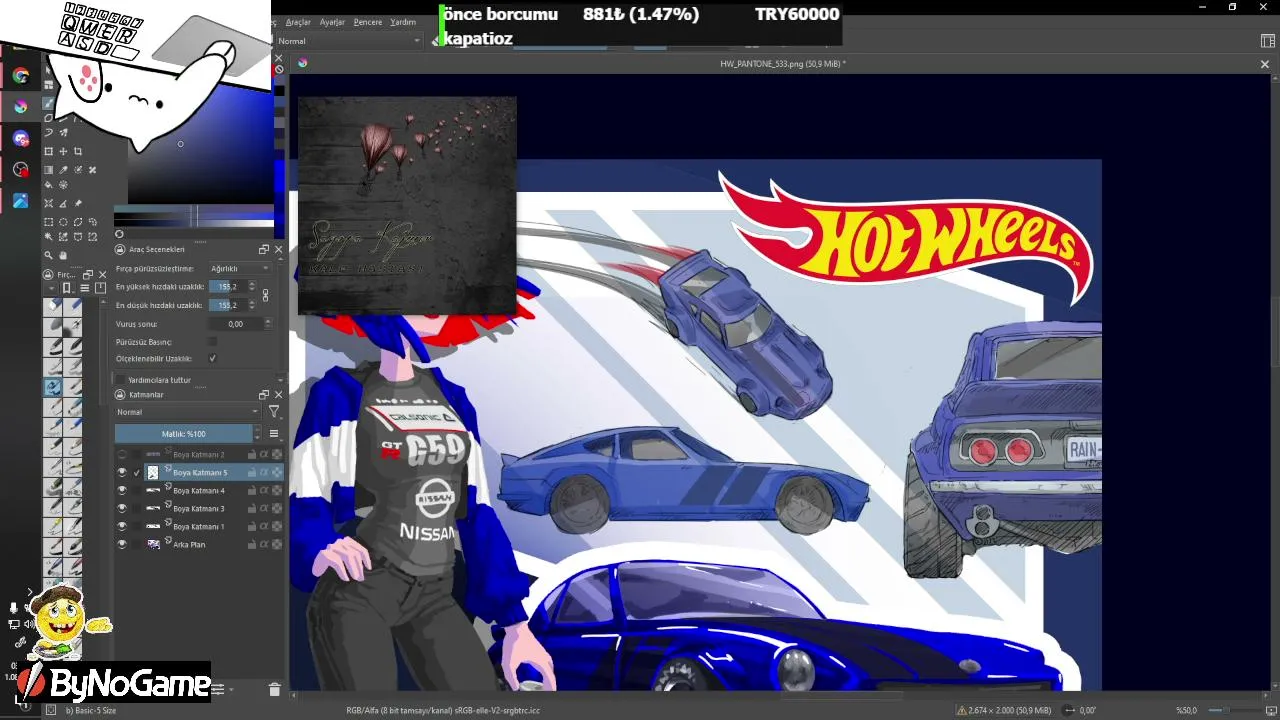Select the Gradient tool in the toolbox
1280x720 pixels.
click(48, 170)
